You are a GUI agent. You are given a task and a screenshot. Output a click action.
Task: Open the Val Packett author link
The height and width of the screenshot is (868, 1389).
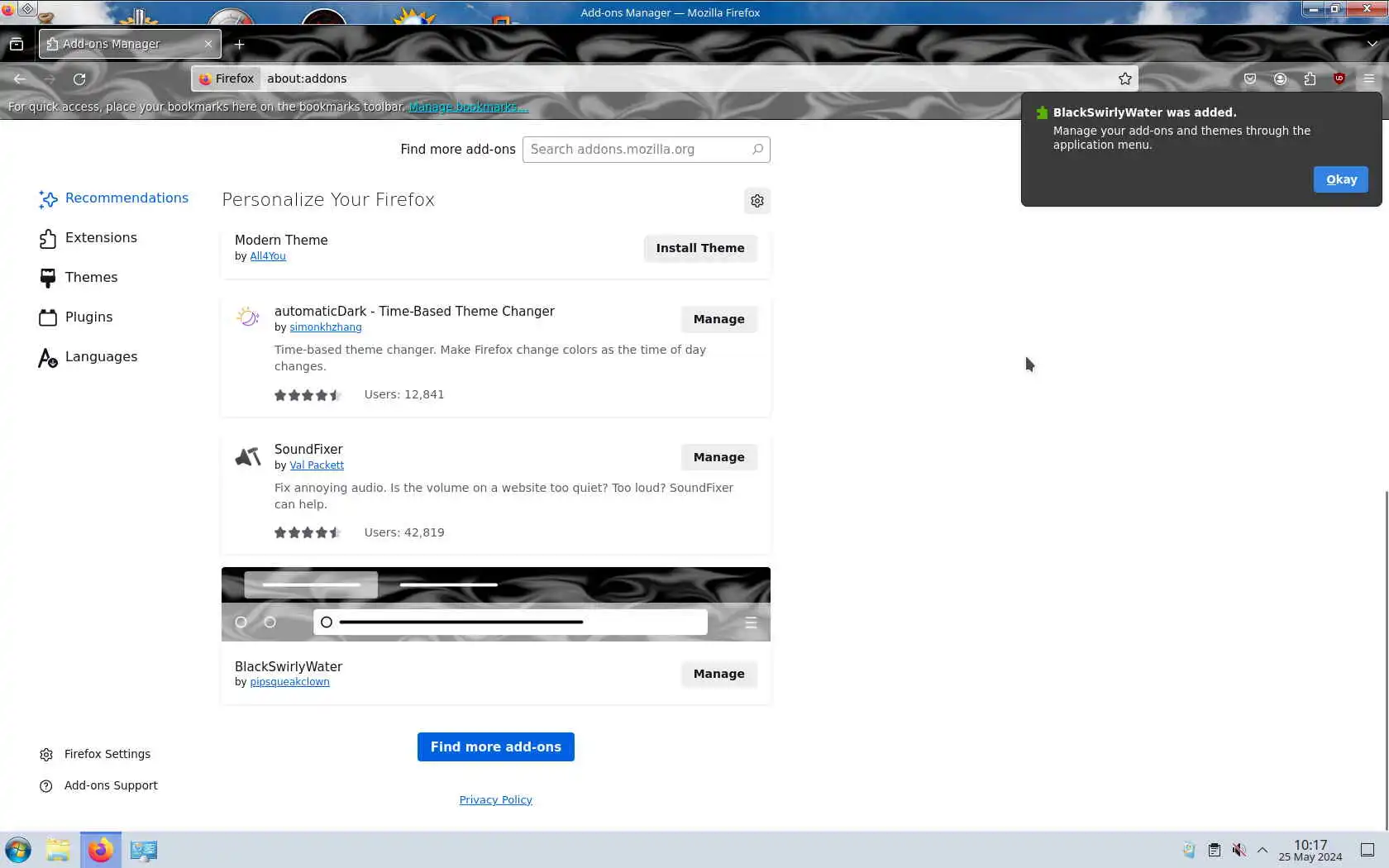(x=317, y=465)
